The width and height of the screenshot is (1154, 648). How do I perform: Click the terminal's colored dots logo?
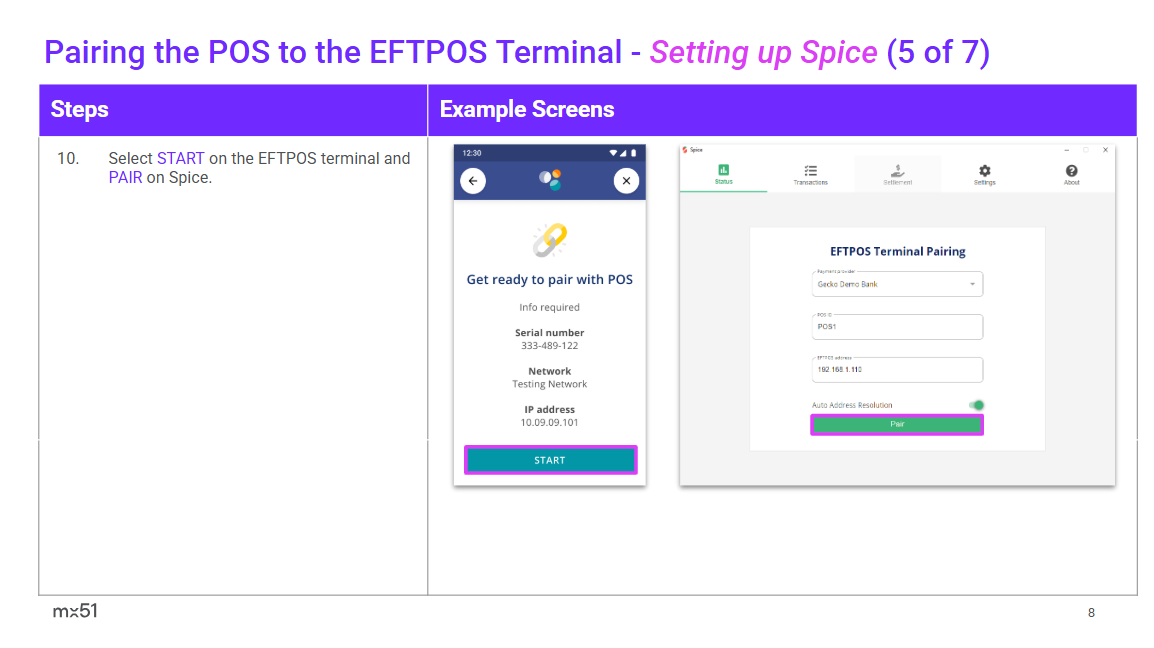[550, 180]
